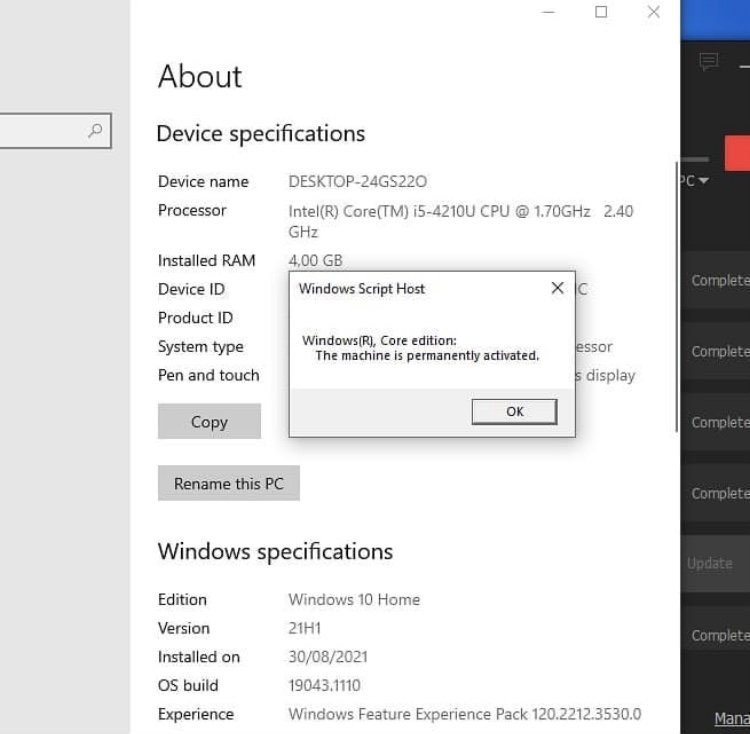Click the Copy button under device specifications
Screen dimensions: 750x734
[210, 421]
